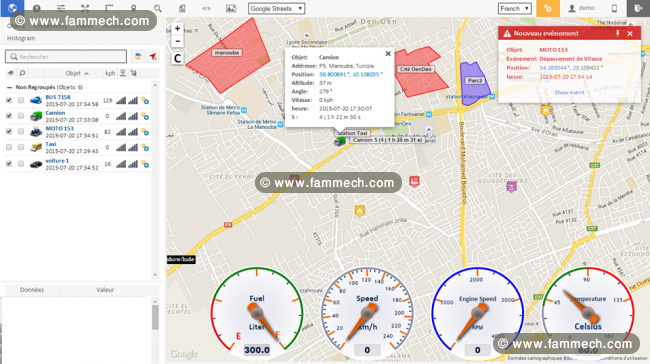
Task: Open the Histogram tab
Action: (x=21, y=38)
